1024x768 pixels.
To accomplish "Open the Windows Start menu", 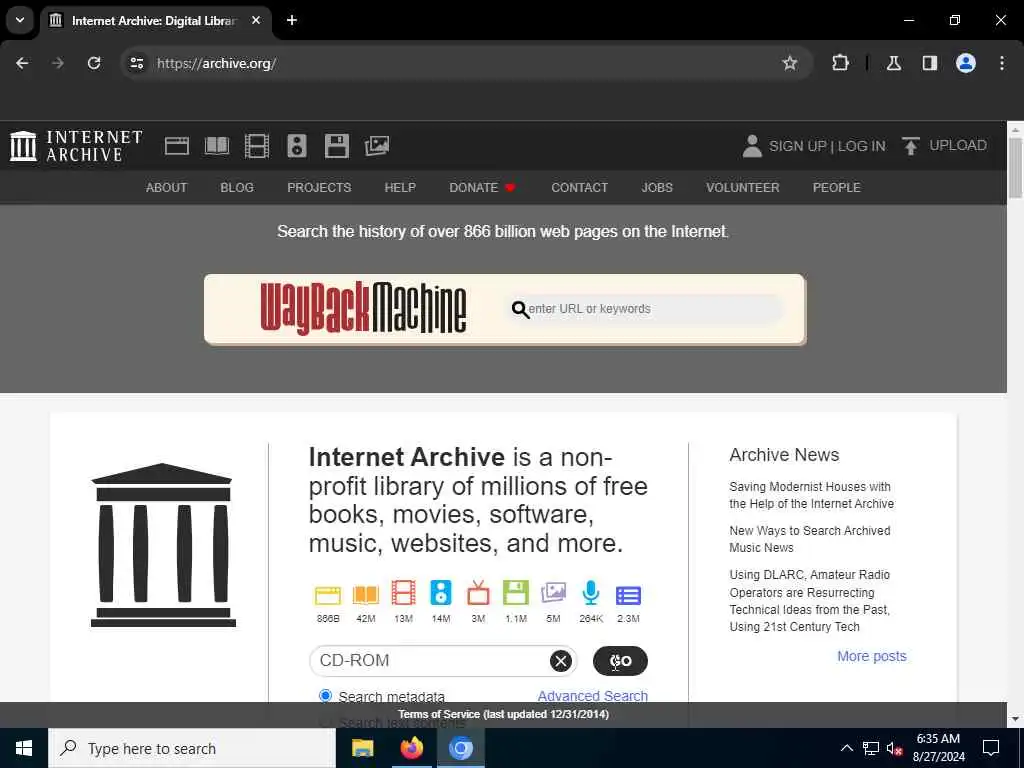I will tap(24, 748).
